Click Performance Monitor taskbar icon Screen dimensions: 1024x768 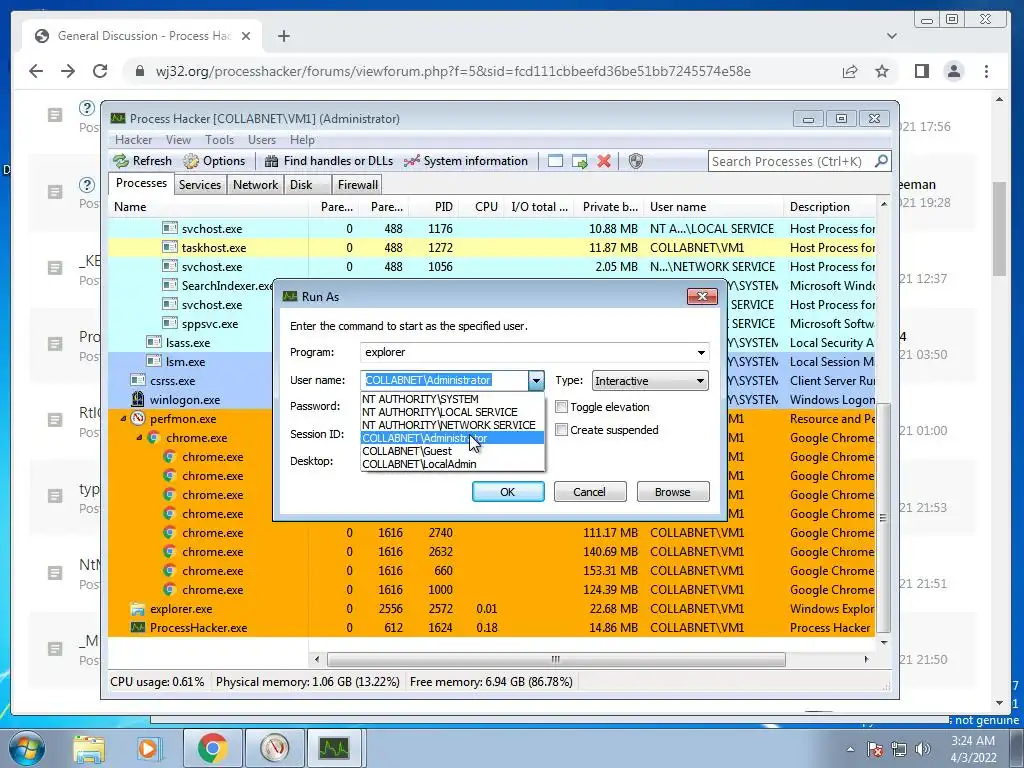click(x=274, y=748)
